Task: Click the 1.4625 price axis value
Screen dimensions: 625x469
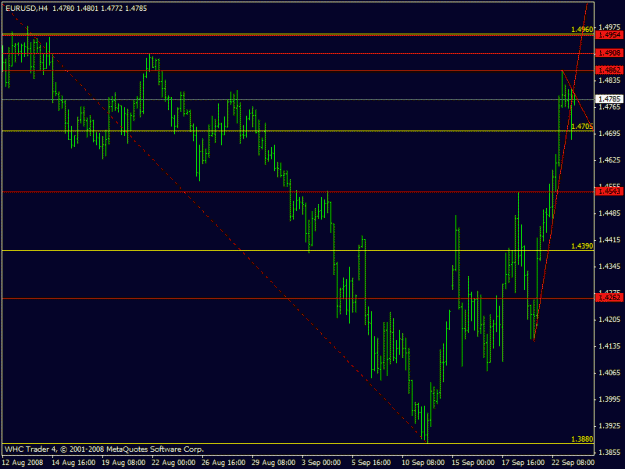Action: click(610, 160)
